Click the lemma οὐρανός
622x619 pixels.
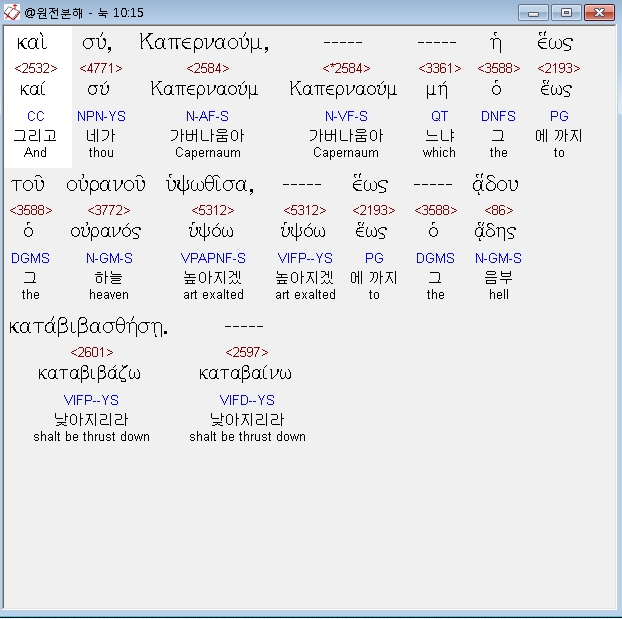[x=106, y=231]
